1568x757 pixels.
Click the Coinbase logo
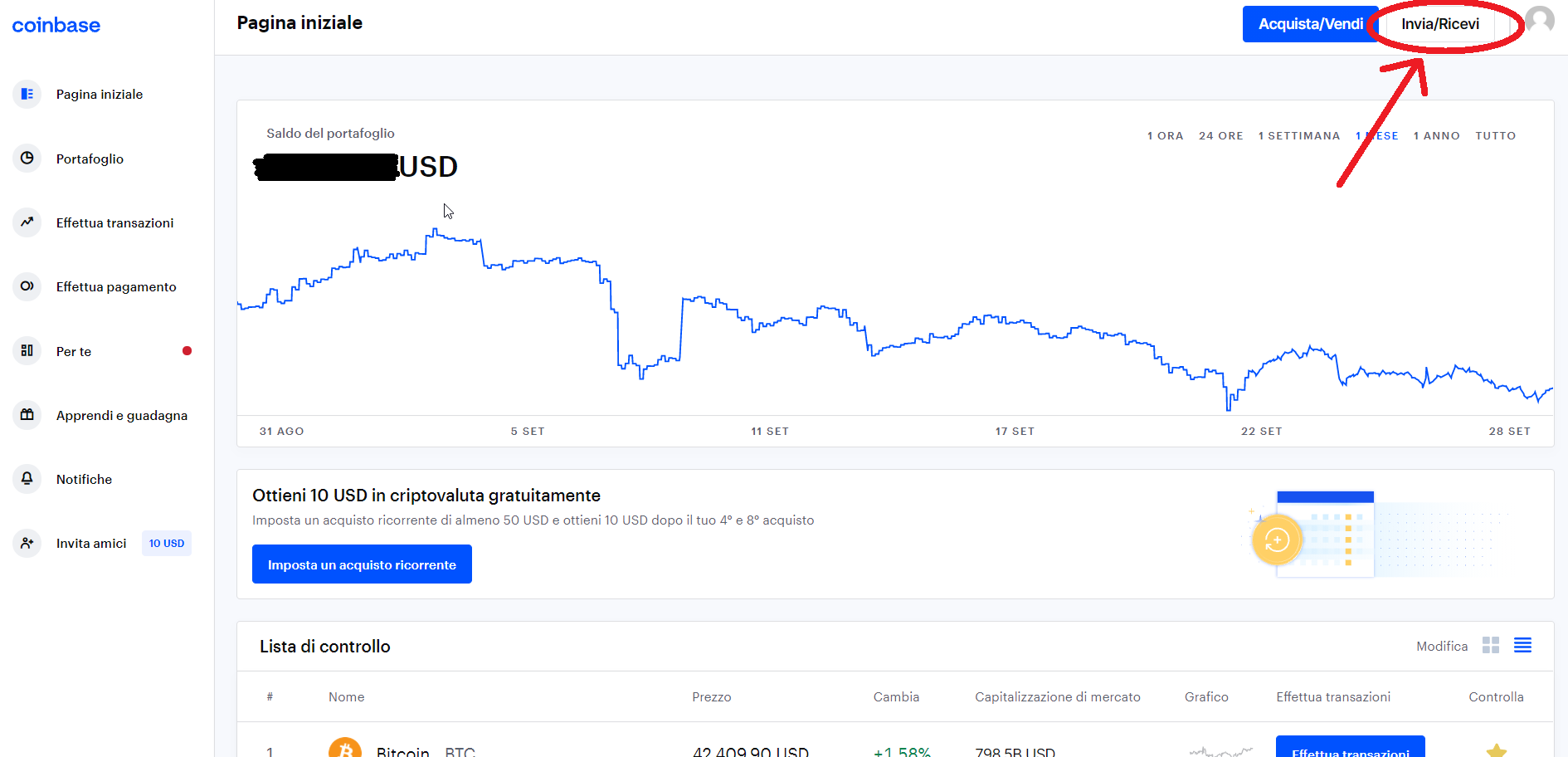[x=56, y=25]
